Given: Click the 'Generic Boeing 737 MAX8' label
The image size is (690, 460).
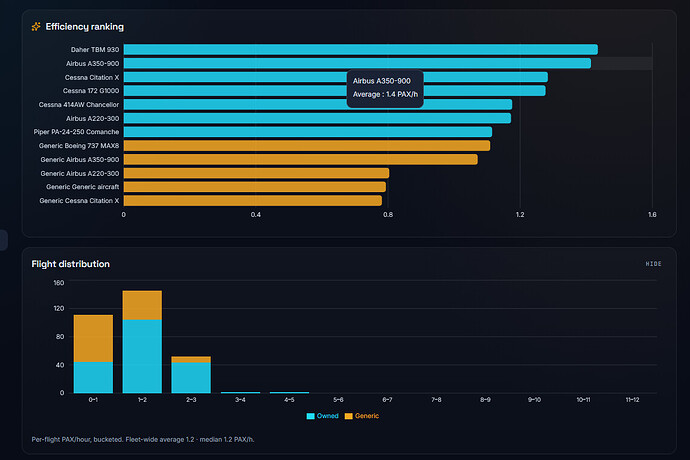Looking at the screenshot, I should coord(79,146).
